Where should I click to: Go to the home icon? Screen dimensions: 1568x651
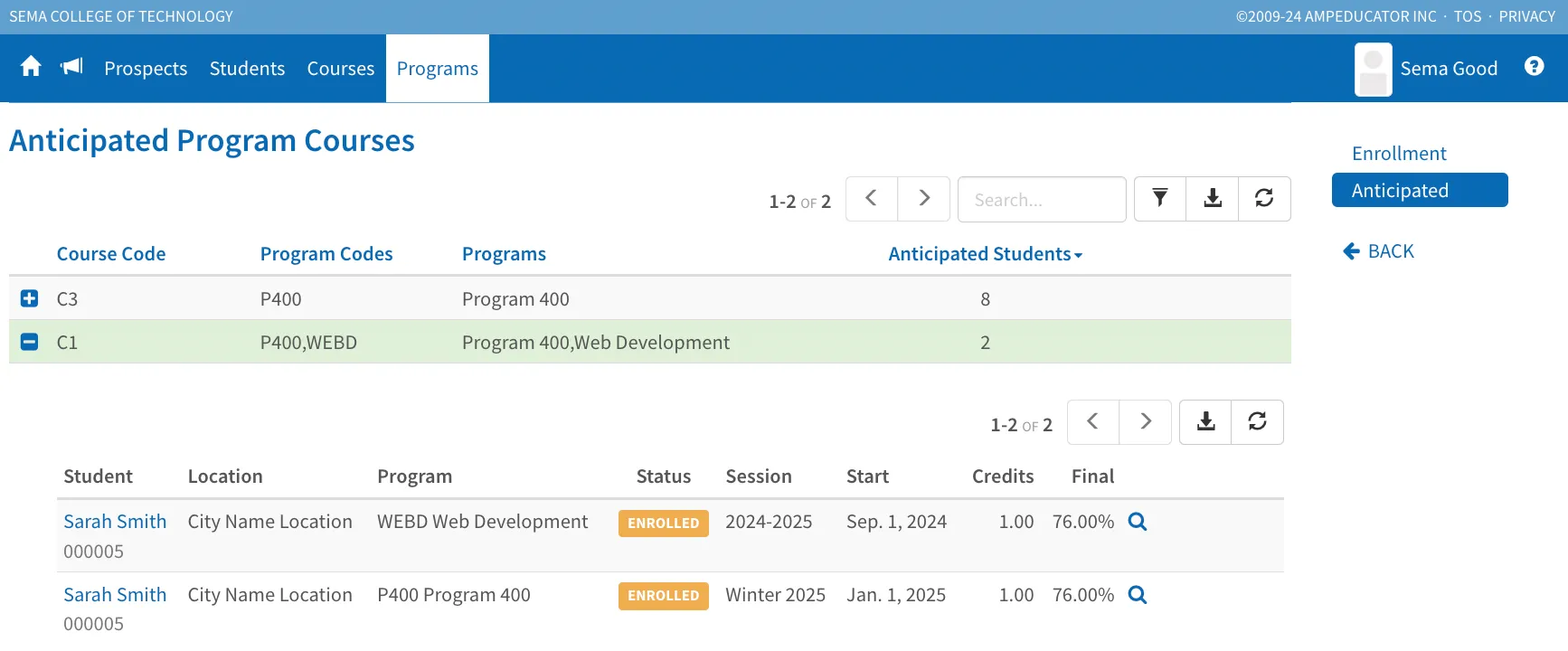(31, 67)
